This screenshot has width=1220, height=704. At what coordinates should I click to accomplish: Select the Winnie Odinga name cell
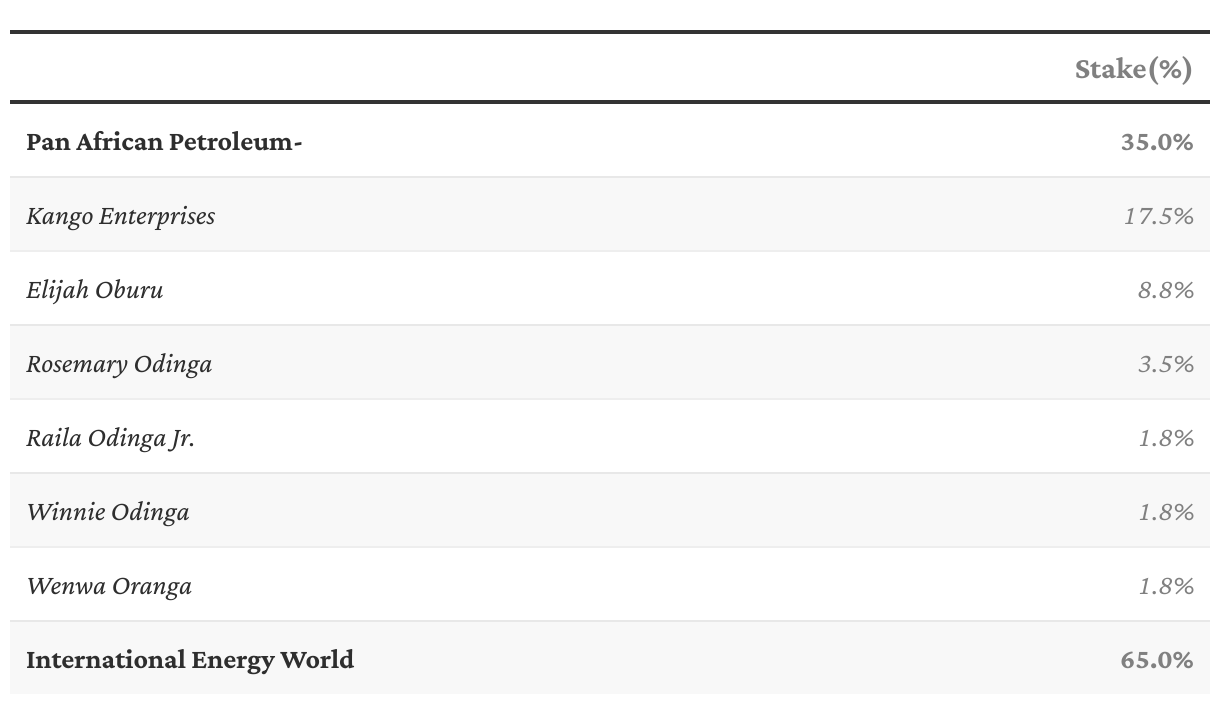(x=108, y=512)
